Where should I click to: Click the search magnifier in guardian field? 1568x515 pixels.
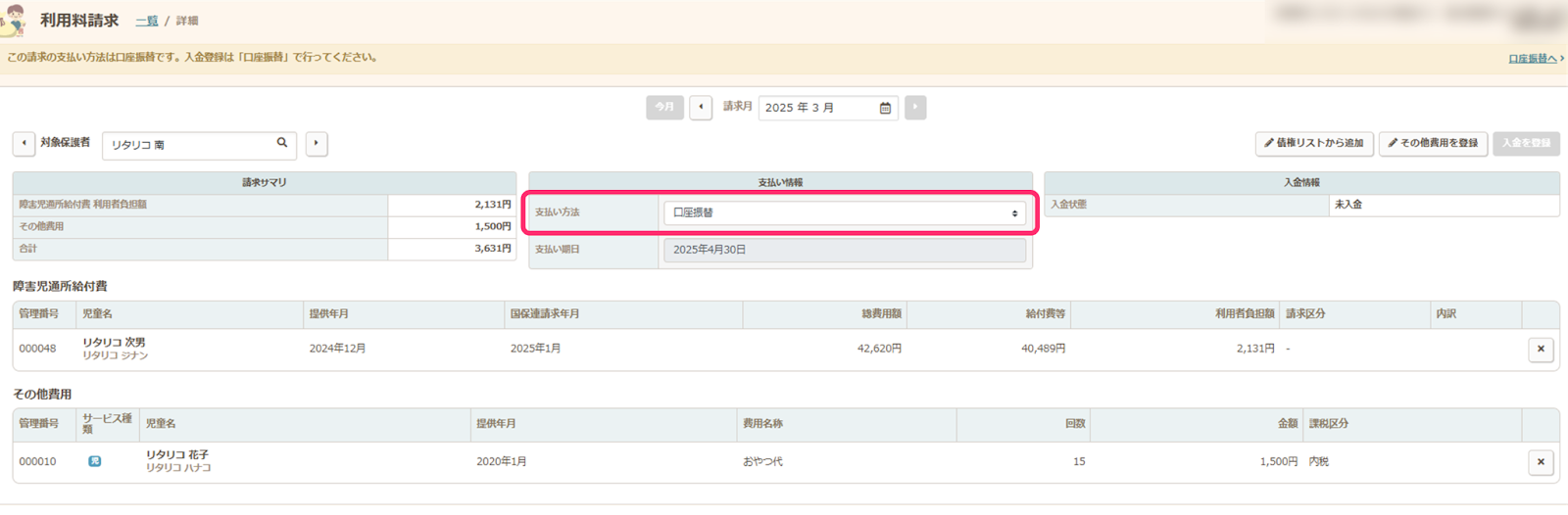coord(282,143)
